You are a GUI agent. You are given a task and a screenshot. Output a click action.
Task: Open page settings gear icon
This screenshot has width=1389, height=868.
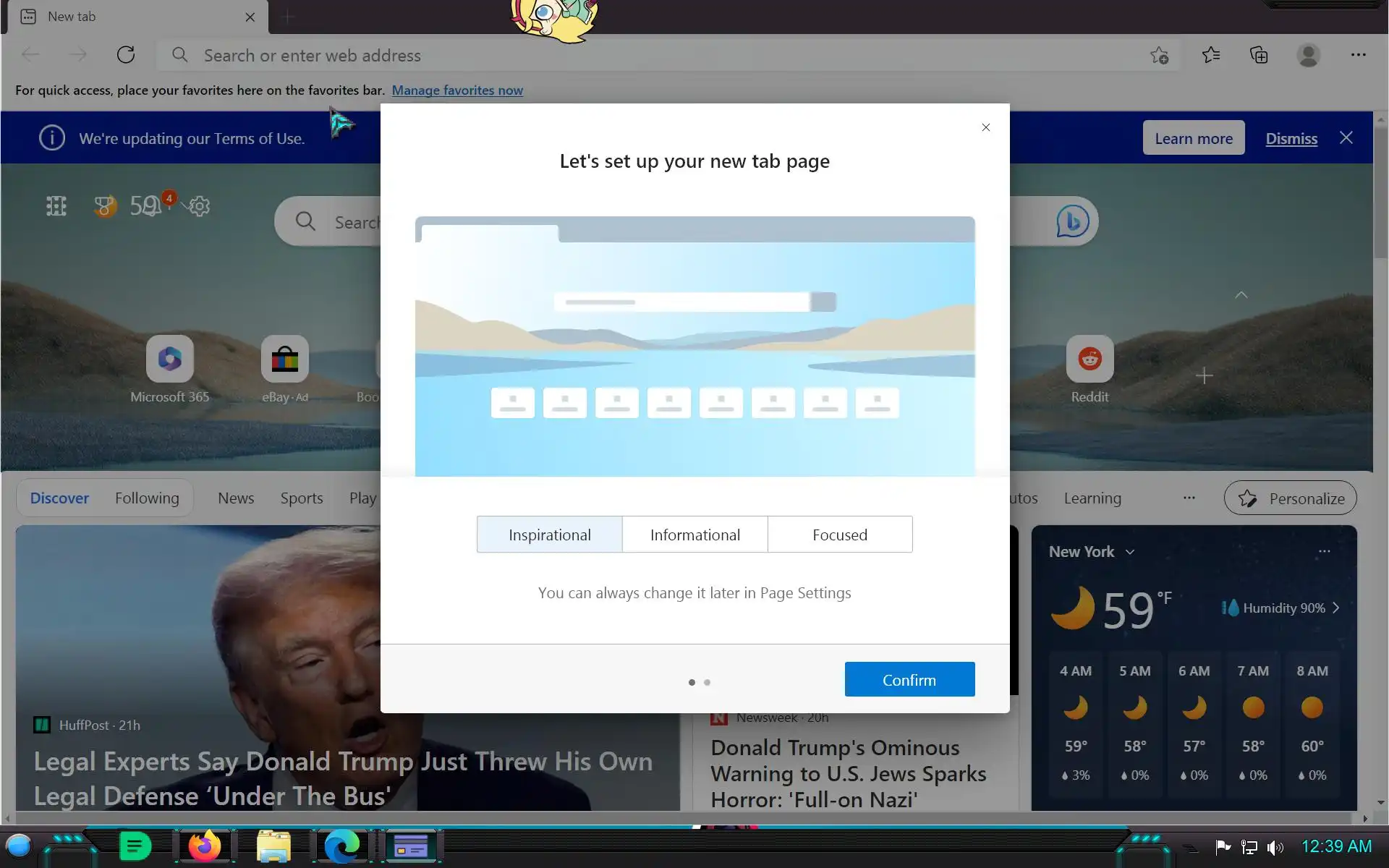(199, 206)
